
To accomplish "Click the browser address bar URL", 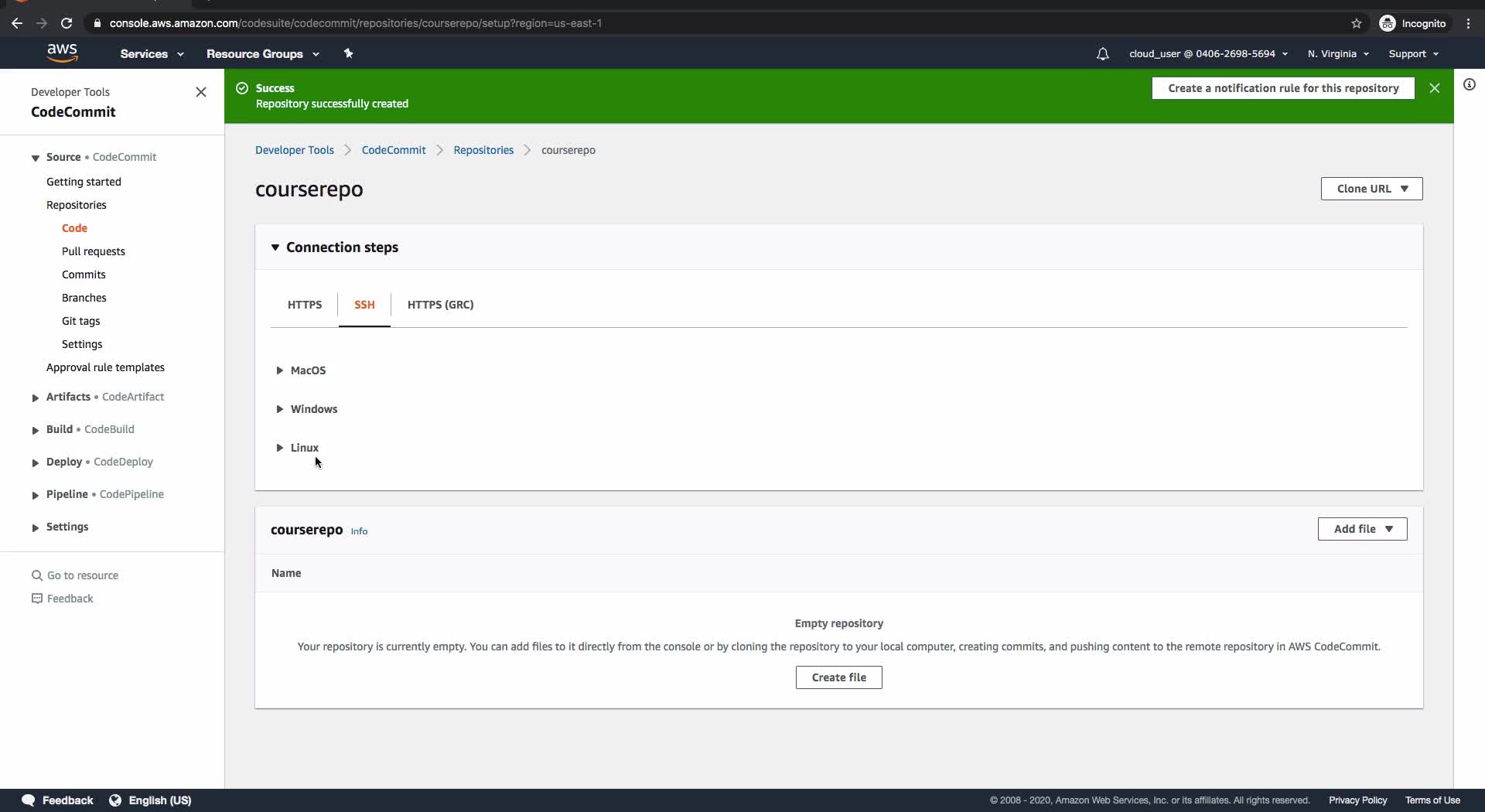I will pos(356,23).
